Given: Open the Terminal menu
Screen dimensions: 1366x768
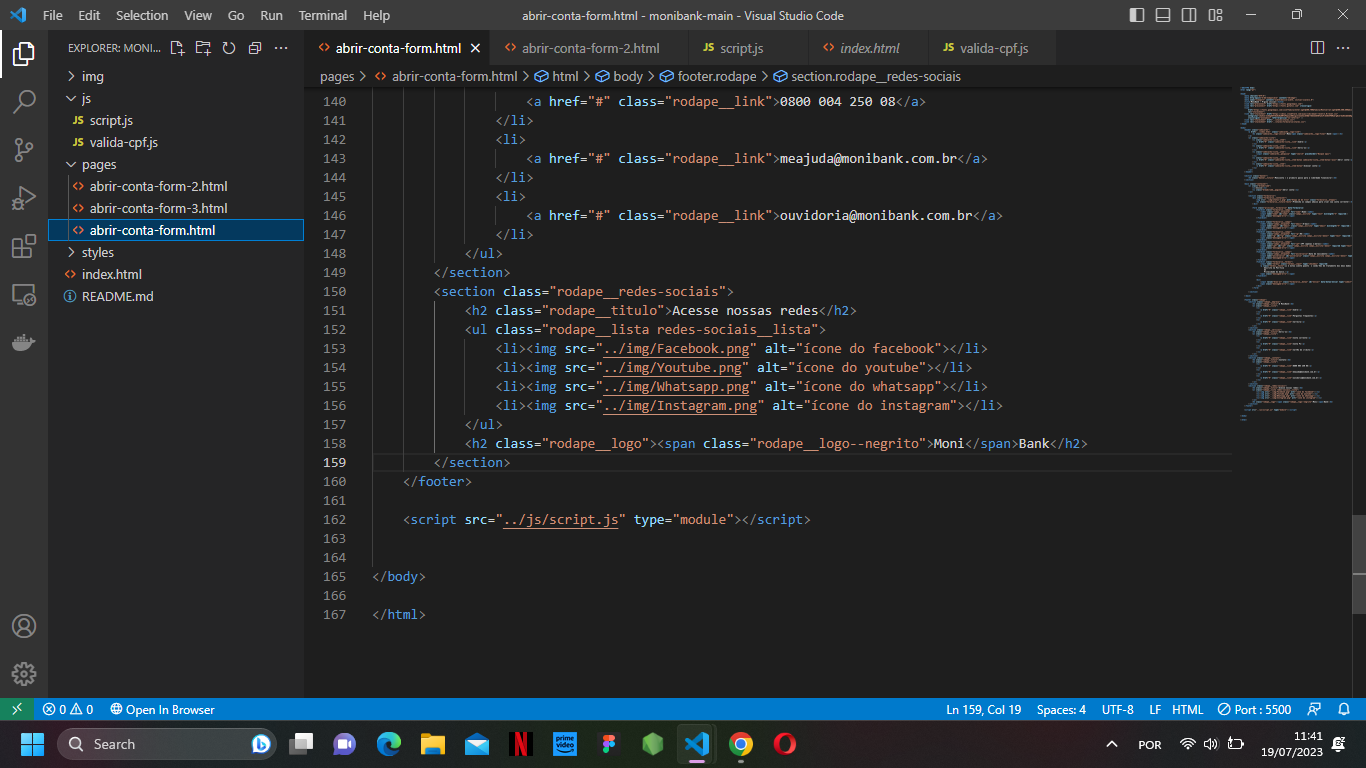Looking at the screenshot, I should [323, 15].
